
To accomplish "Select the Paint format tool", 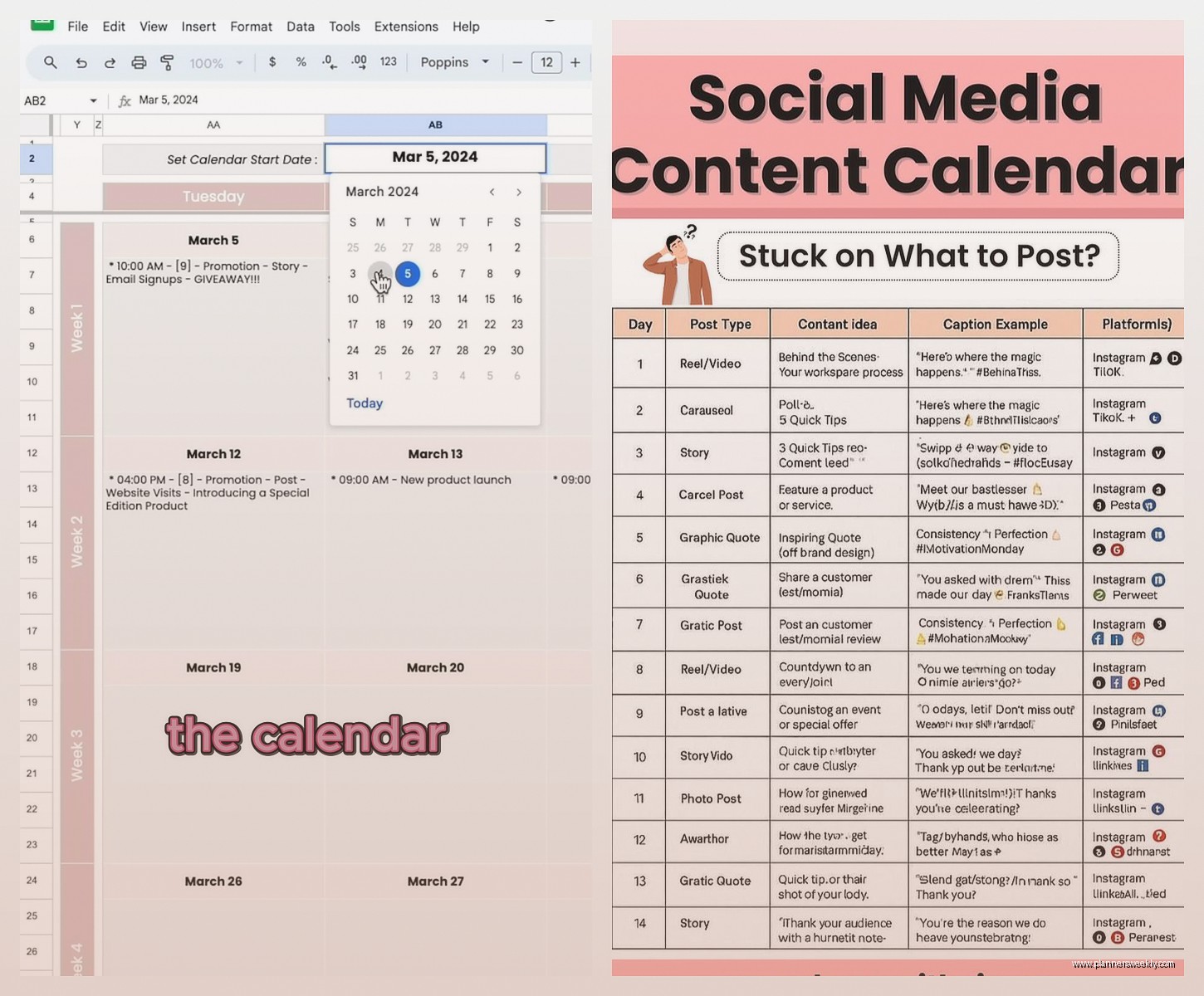I will [x=167, y=62].
